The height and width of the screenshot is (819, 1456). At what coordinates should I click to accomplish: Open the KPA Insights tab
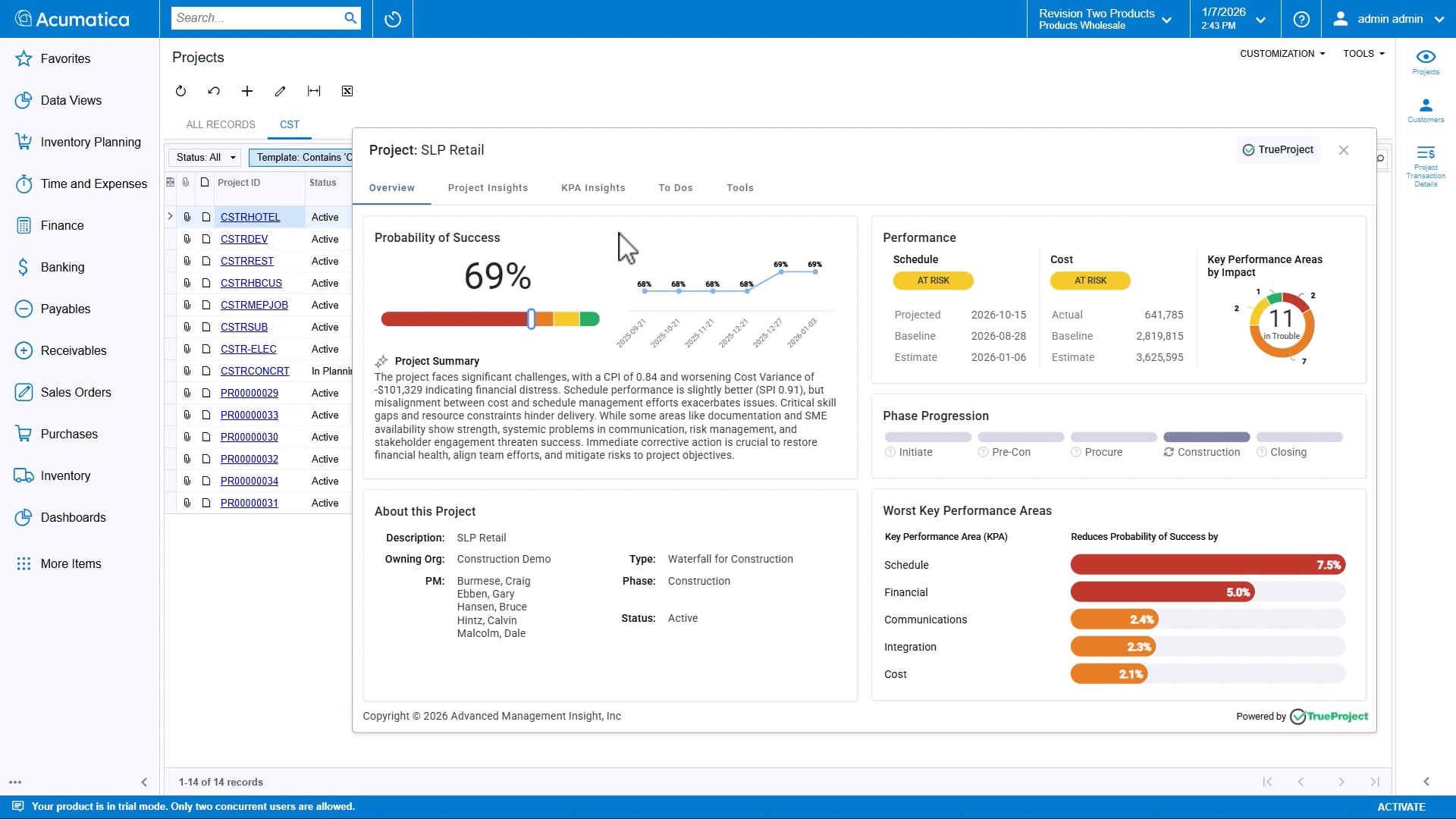593,187
